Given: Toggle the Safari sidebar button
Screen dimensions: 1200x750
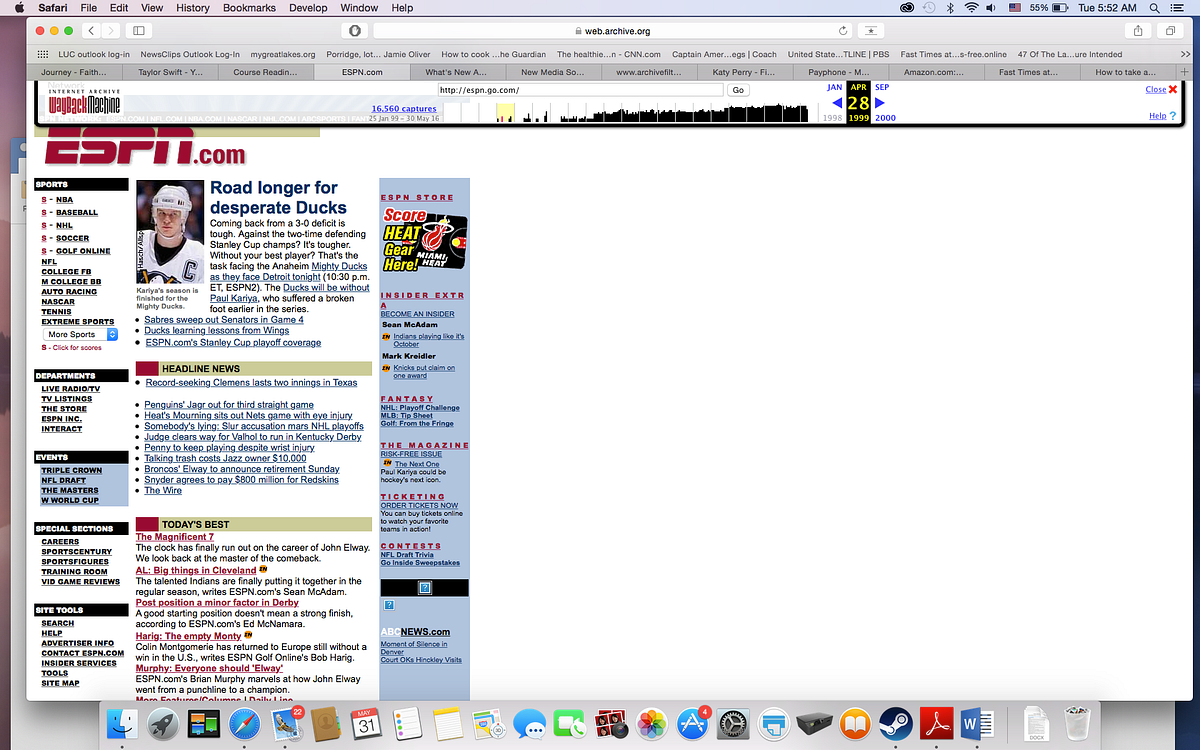Looking at the screenshot, I should click(138, 32).
